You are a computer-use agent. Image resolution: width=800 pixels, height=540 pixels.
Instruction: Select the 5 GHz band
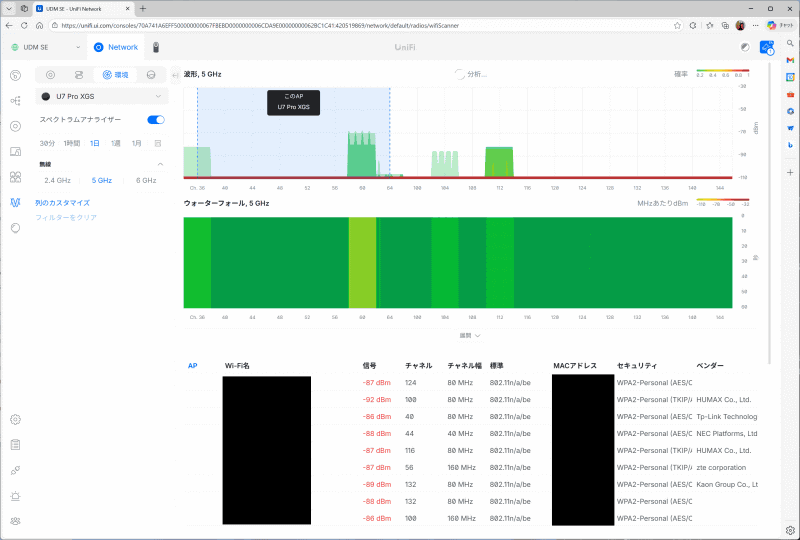tap(102, 180)
